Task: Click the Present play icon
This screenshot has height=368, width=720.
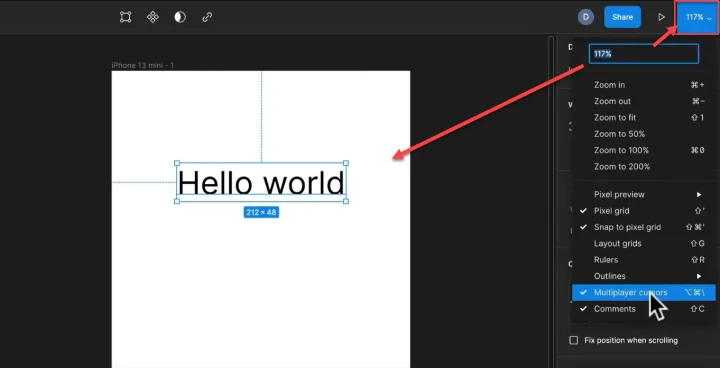Action: [x=661, y=17]
